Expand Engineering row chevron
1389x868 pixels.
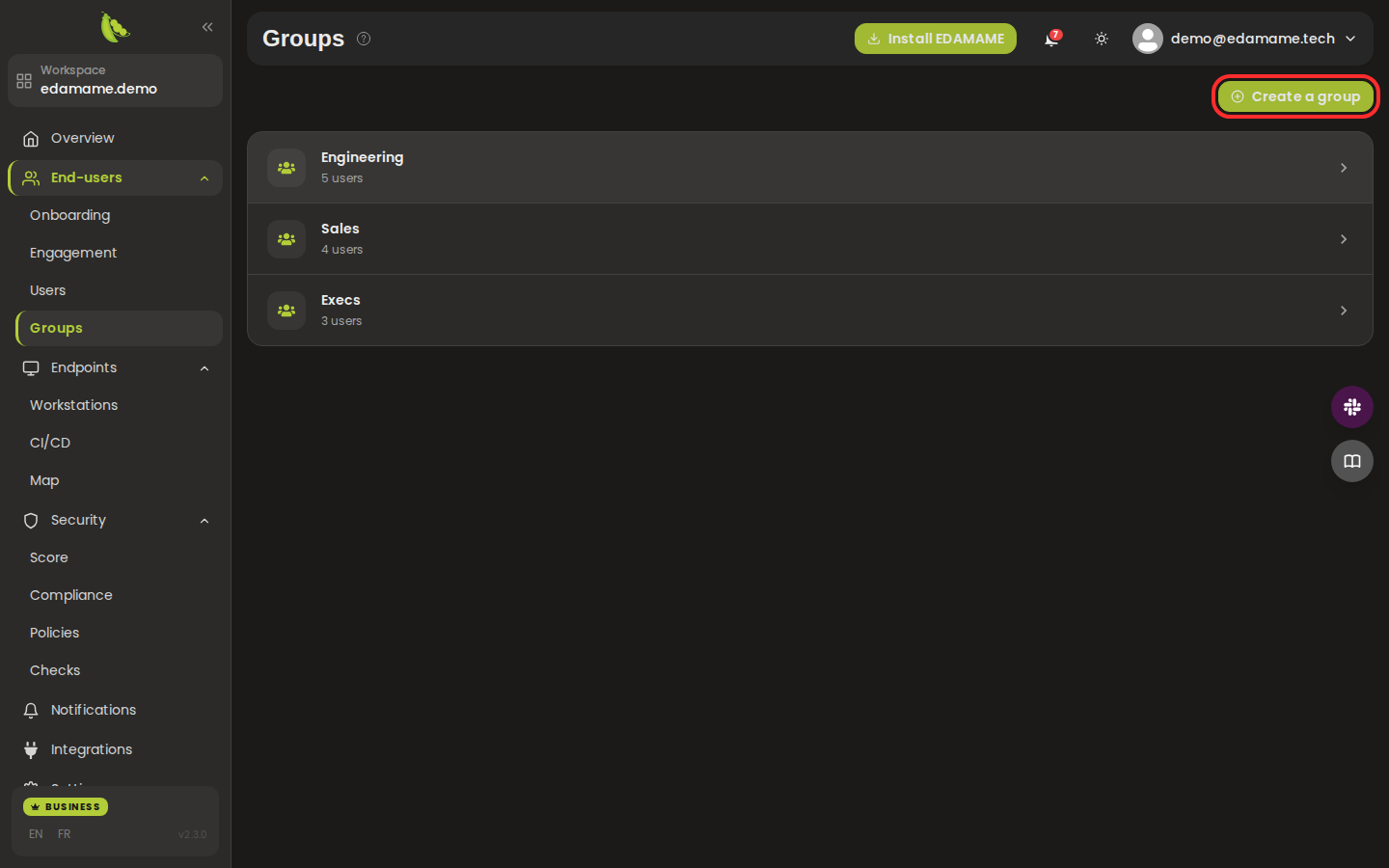coord(1344,168)
